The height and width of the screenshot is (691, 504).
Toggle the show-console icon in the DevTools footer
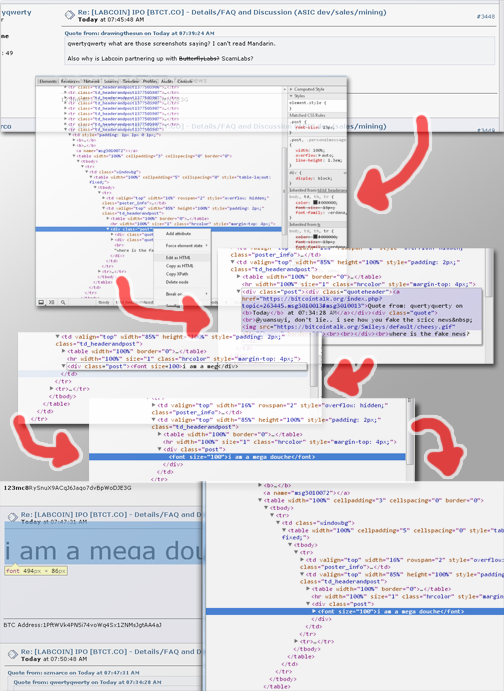click(52, 302)
